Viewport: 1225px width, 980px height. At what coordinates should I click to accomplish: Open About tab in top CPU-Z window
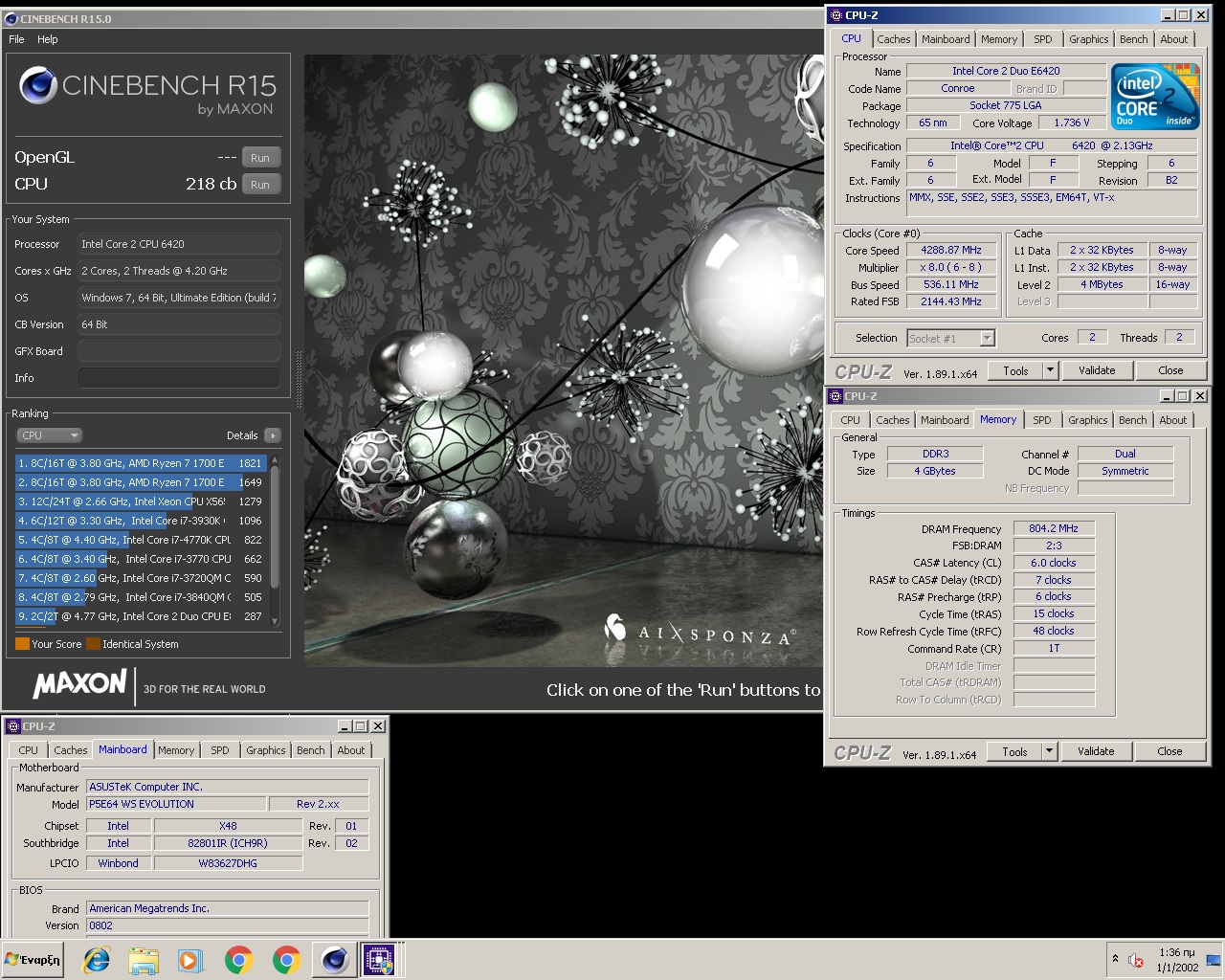pyautogui.click(x=1174, y=39)
